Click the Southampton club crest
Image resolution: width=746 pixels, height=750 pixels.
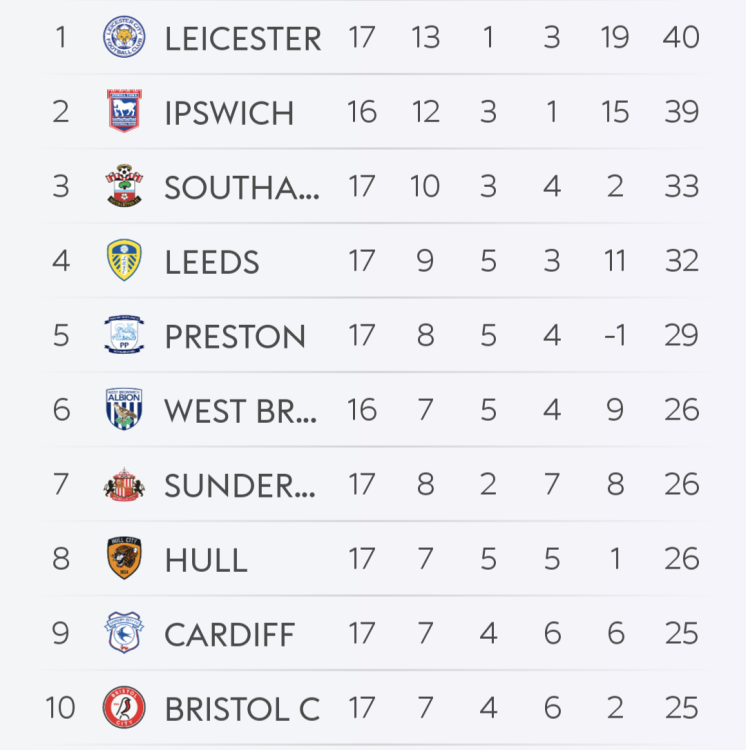[x=124, y=187]
